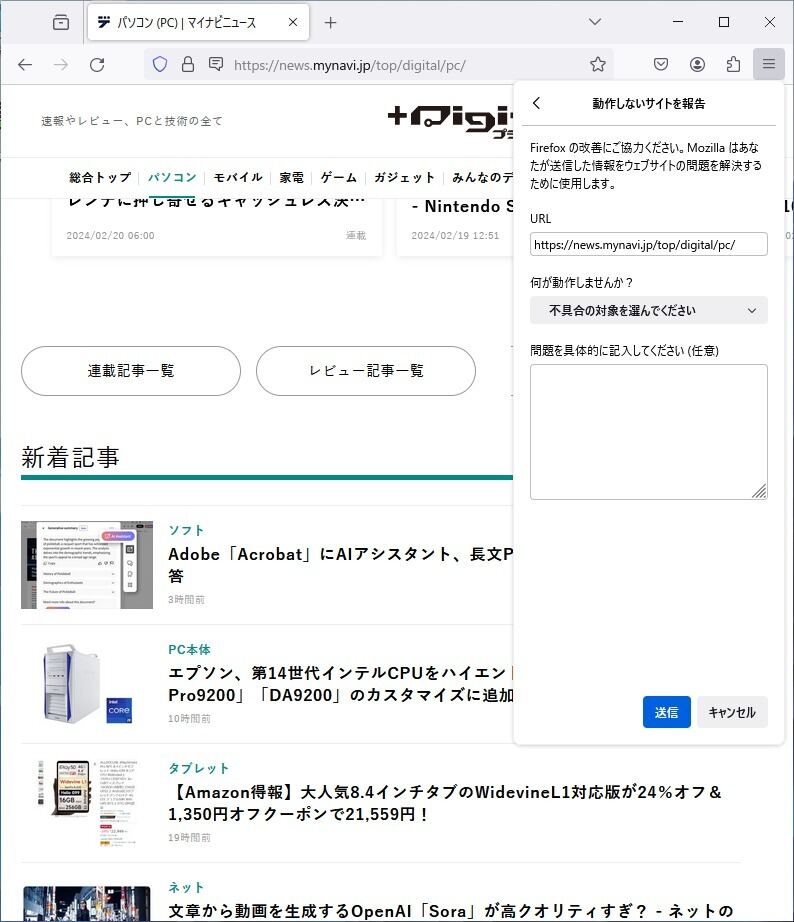Open the エプソン 第14世代インテルCPU article headline
The image size is (794, 922).
(x=341, y=684)
